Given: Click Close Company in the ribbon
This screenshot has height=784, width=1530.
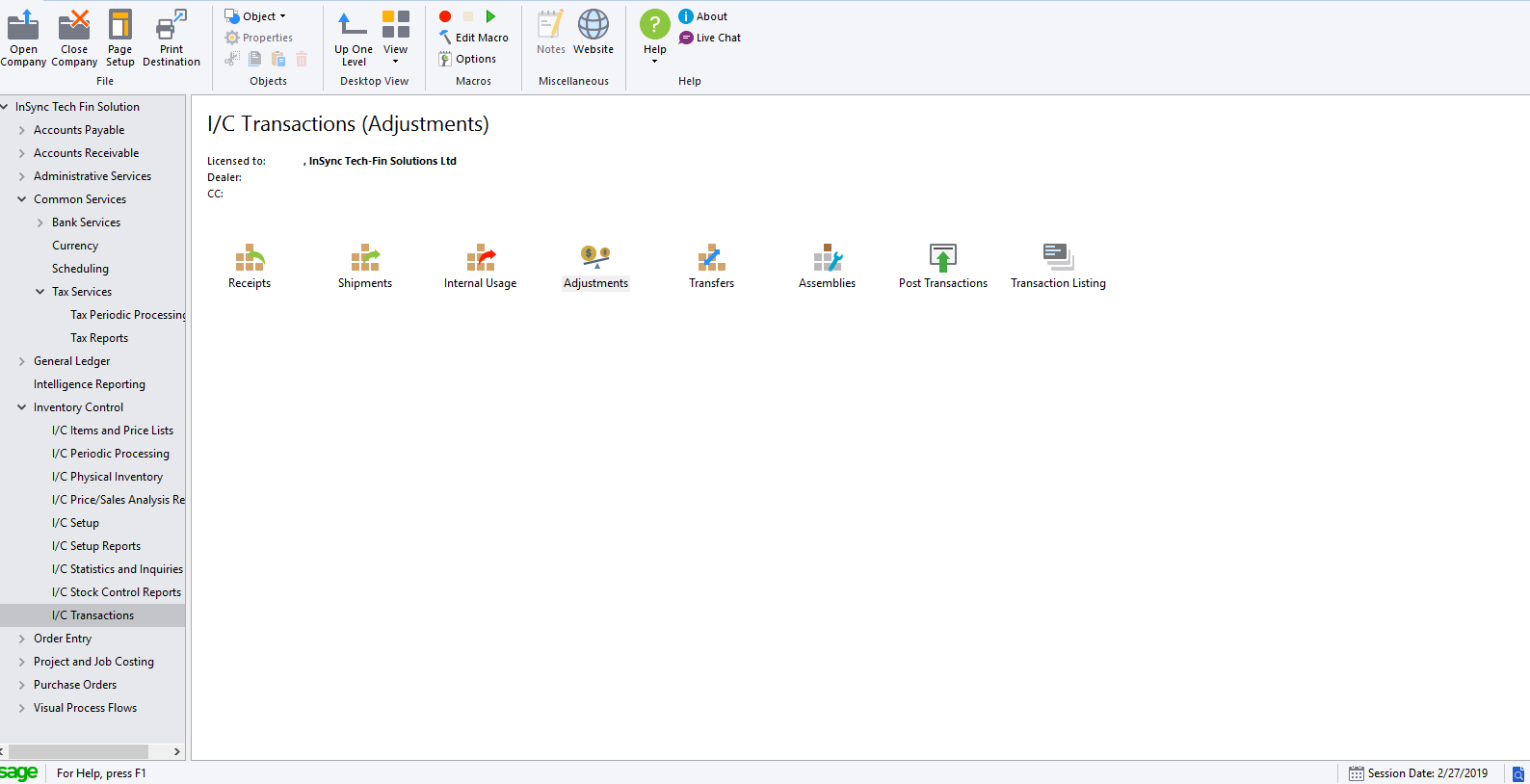Looking at the screenshot, I should click(74, 38).
